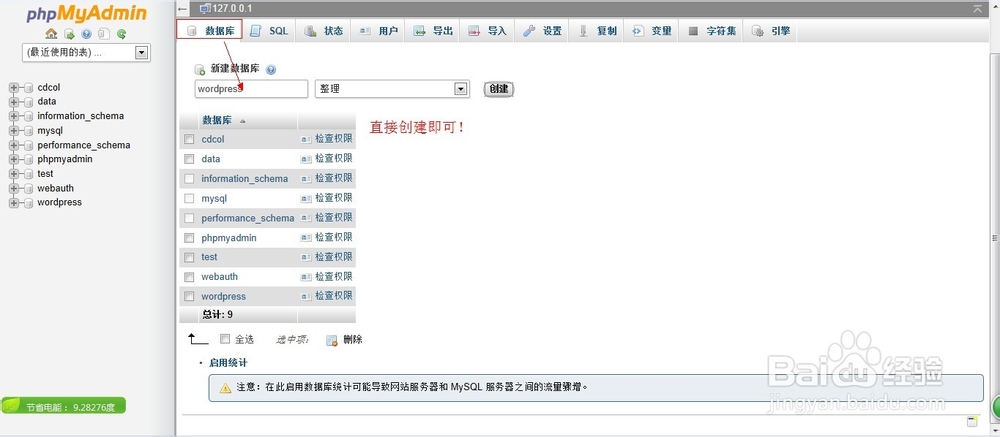Switch to the 用户 users tab
This screenshot has width=1000, height=437.
[378, 31]
